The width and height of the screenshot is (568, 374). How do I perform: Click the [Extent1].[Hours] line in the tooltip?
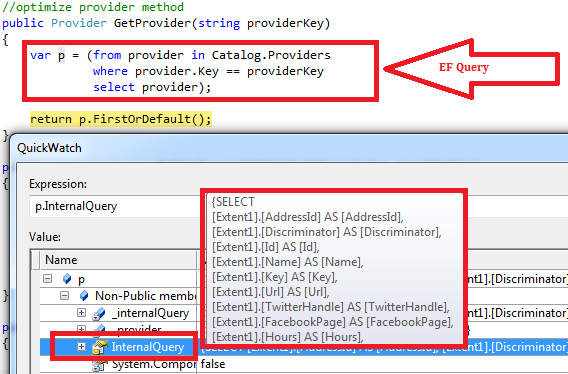tap(288, 337)
